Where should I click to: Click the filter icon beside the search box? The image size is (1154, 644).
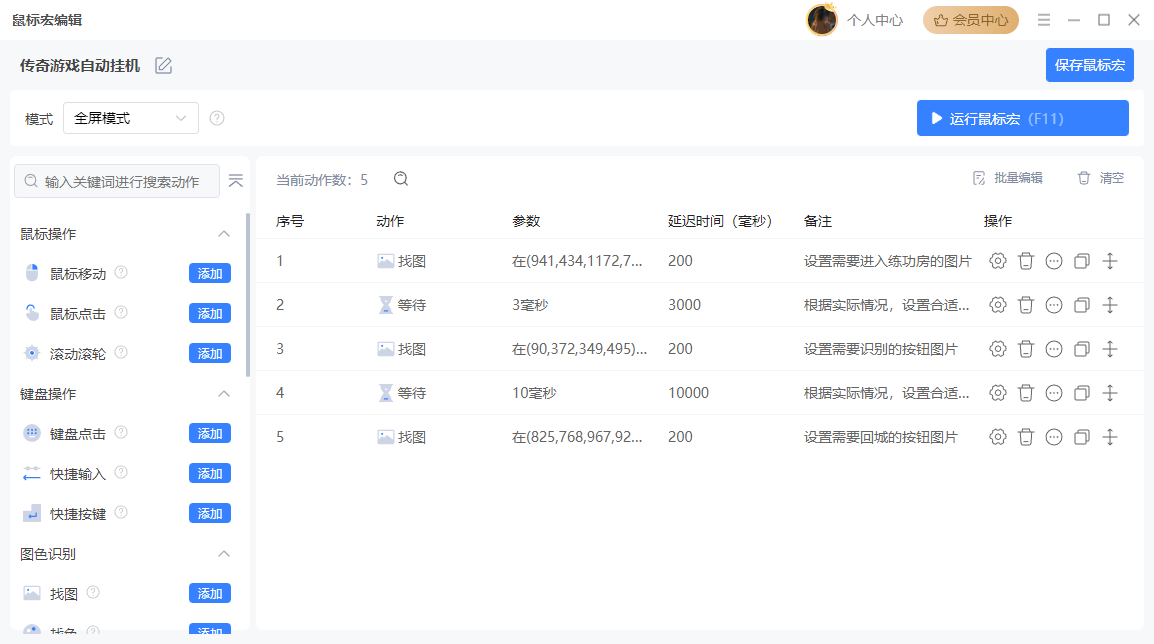(x=236, y=181)
